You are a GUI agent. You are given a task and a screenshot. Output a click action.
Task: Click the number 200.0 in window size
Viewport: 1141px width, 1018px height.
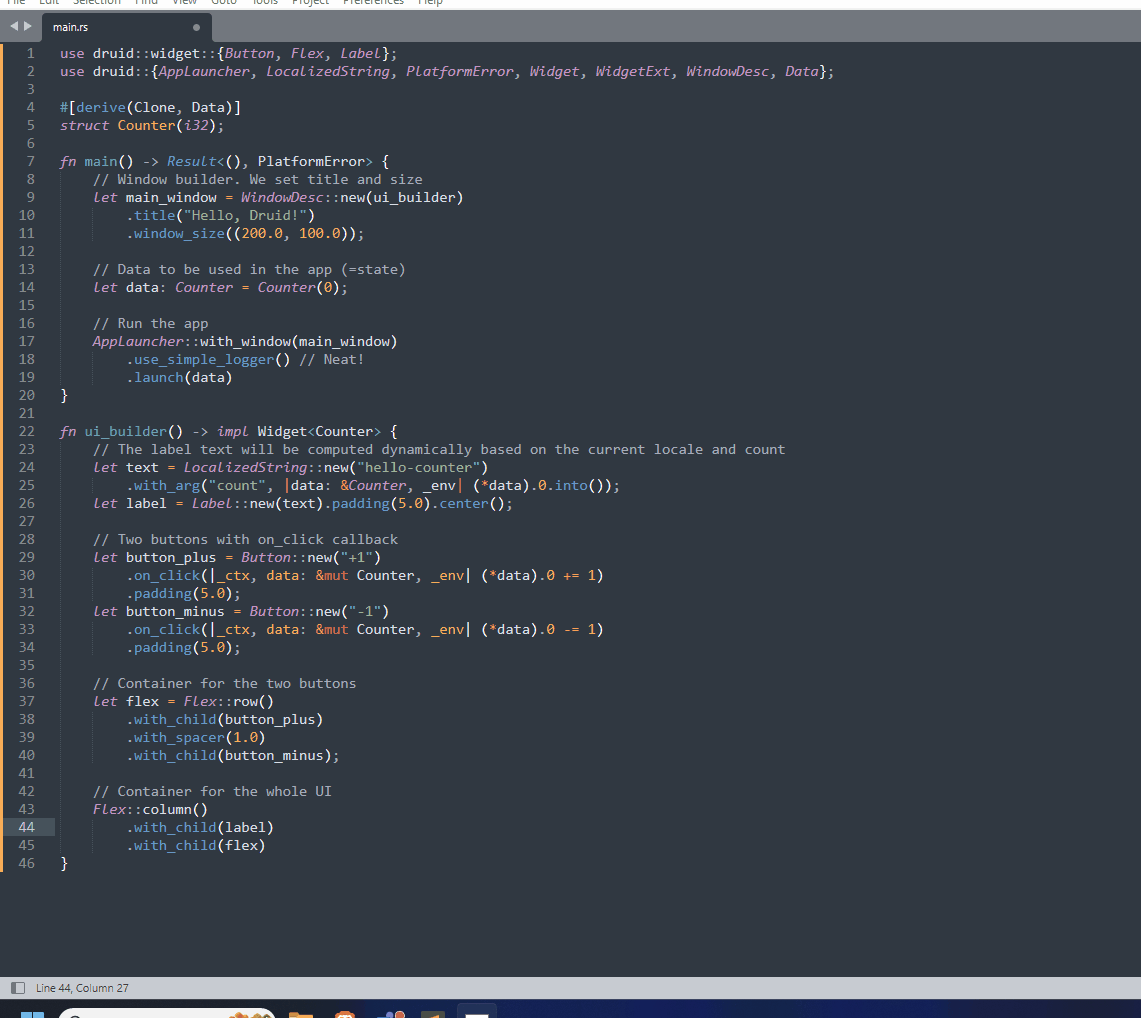pos(262,234)
